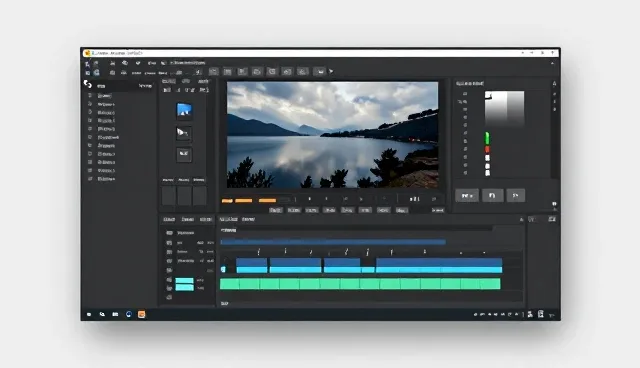Select the first blue video clip on the timeline
This screenshot has height=368, width=640.
coord(252,265)
